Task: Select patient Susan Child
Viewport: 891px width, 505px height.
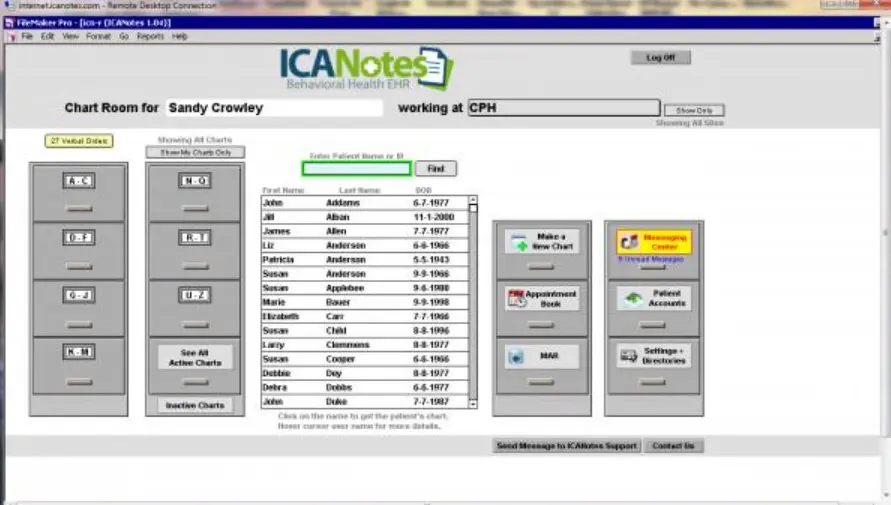Action: coord(365,331)
